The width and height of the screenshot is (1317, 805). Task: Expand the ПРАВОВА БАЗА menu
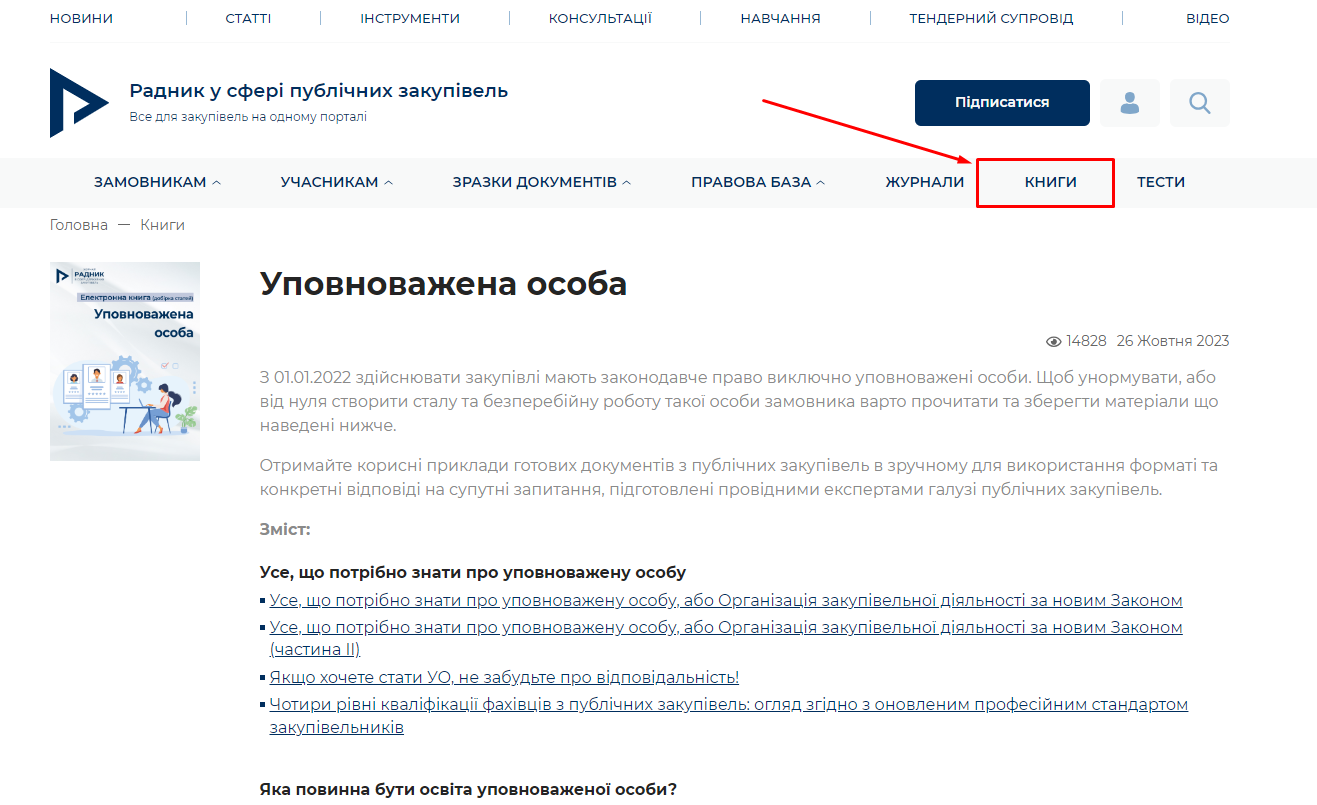tap(757, 182)
